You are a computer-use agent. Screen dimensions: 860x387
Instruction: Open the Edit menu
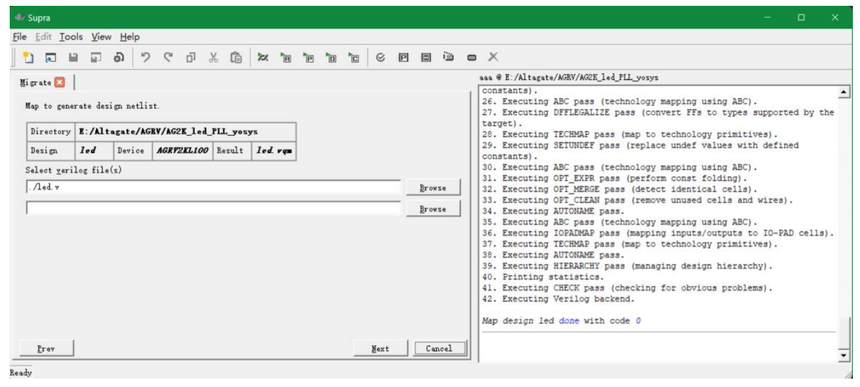click(43, 37)
